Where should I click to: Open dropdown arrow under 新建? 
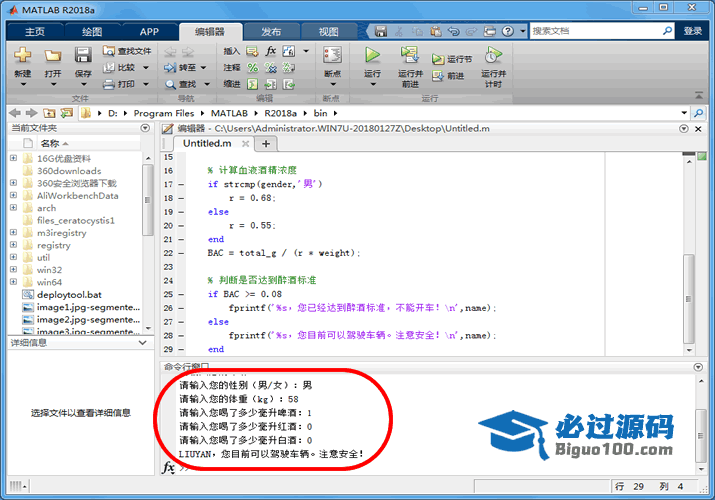pos(23,85)
